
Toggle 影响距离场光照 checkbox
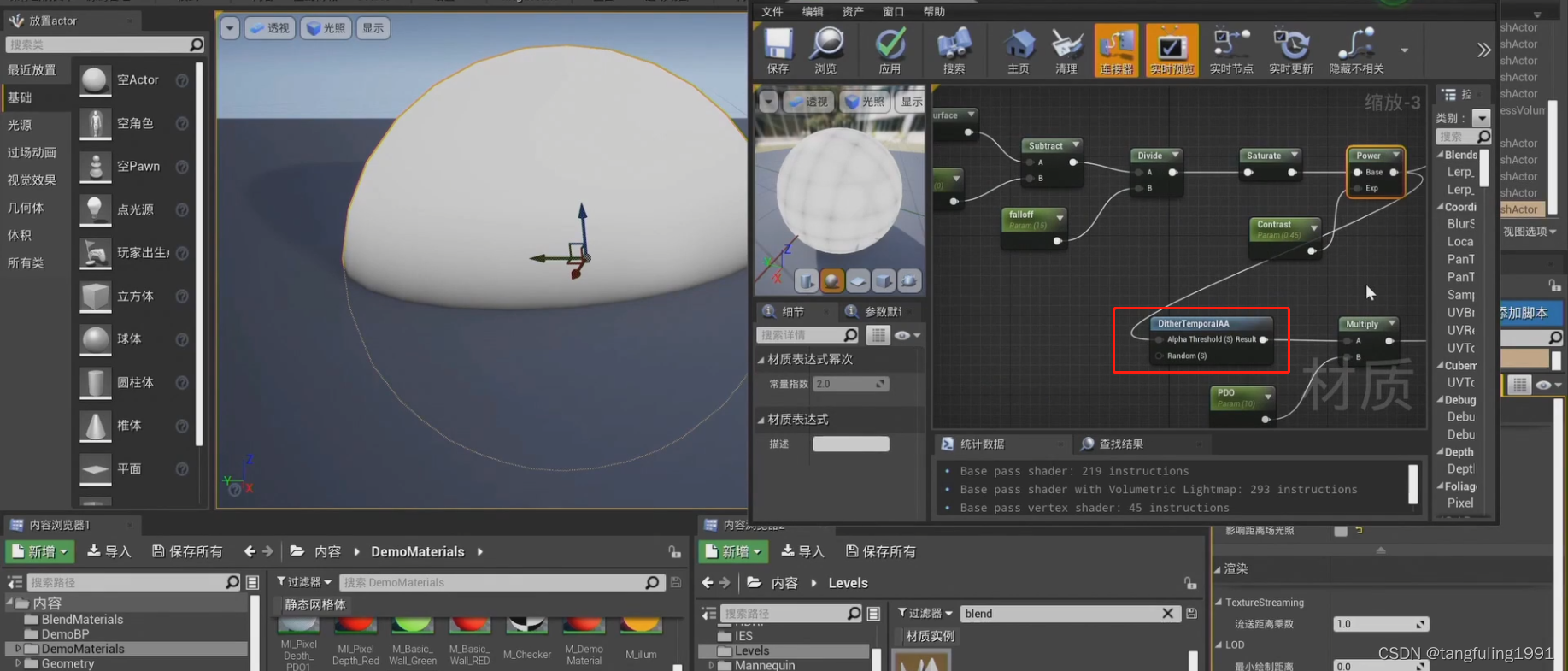(1340, 531)
